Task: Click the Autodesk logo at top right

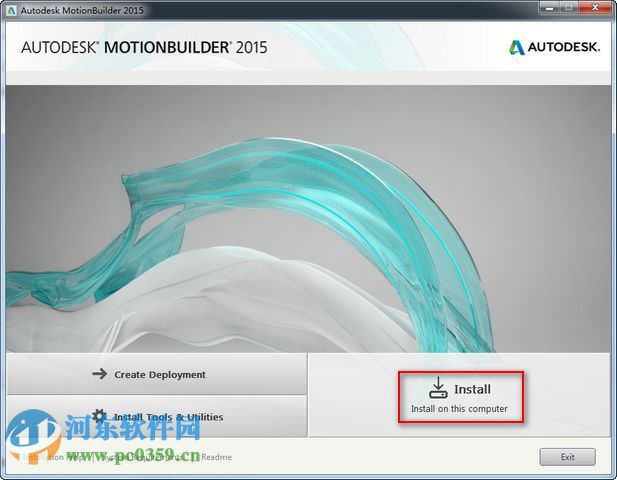Action: tap(554, 47)
